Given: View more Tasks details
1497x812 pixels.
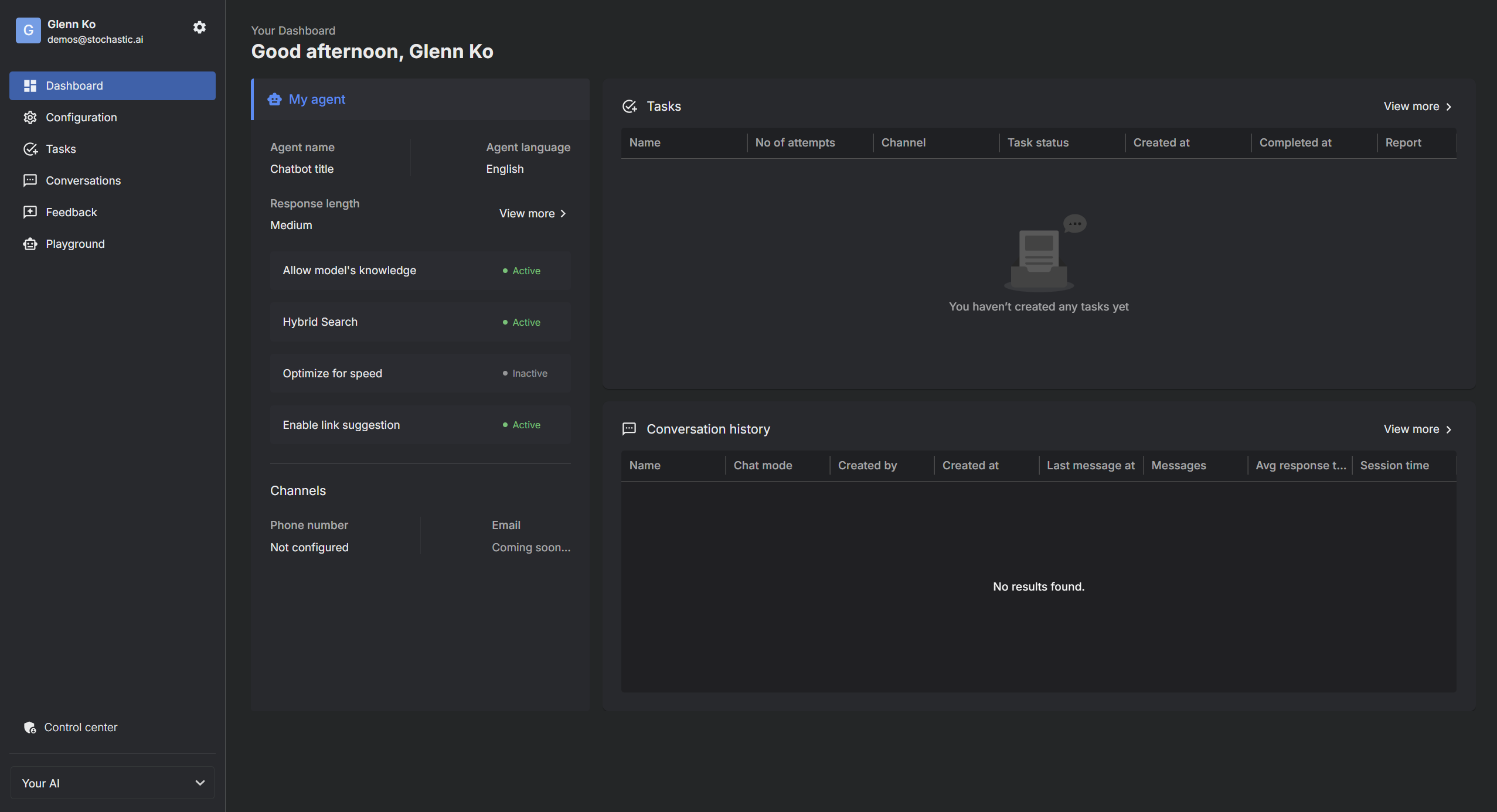Looking at the screenshot, I should [x=1416, y=106].
